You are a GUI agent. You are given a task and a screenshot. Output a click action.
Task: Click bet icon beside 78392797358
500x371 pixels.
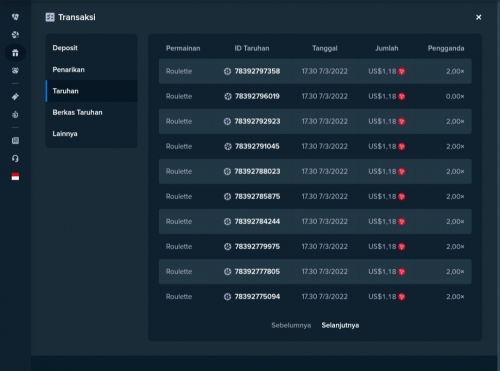pyautogui.click(x=227, y=71)
